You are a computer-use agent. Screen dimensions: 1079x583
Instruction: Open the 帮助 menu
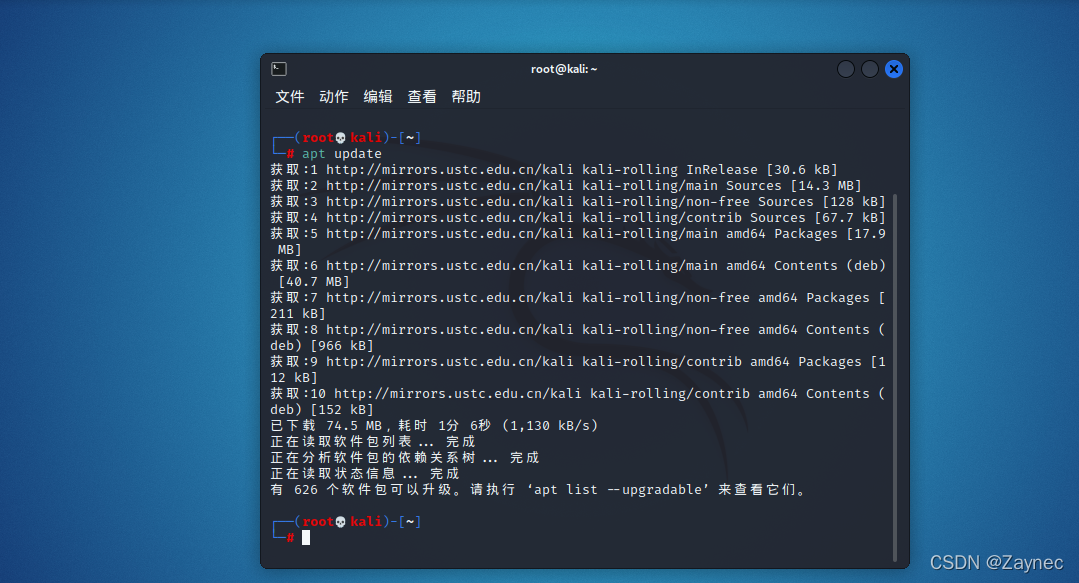click(466, 97)
